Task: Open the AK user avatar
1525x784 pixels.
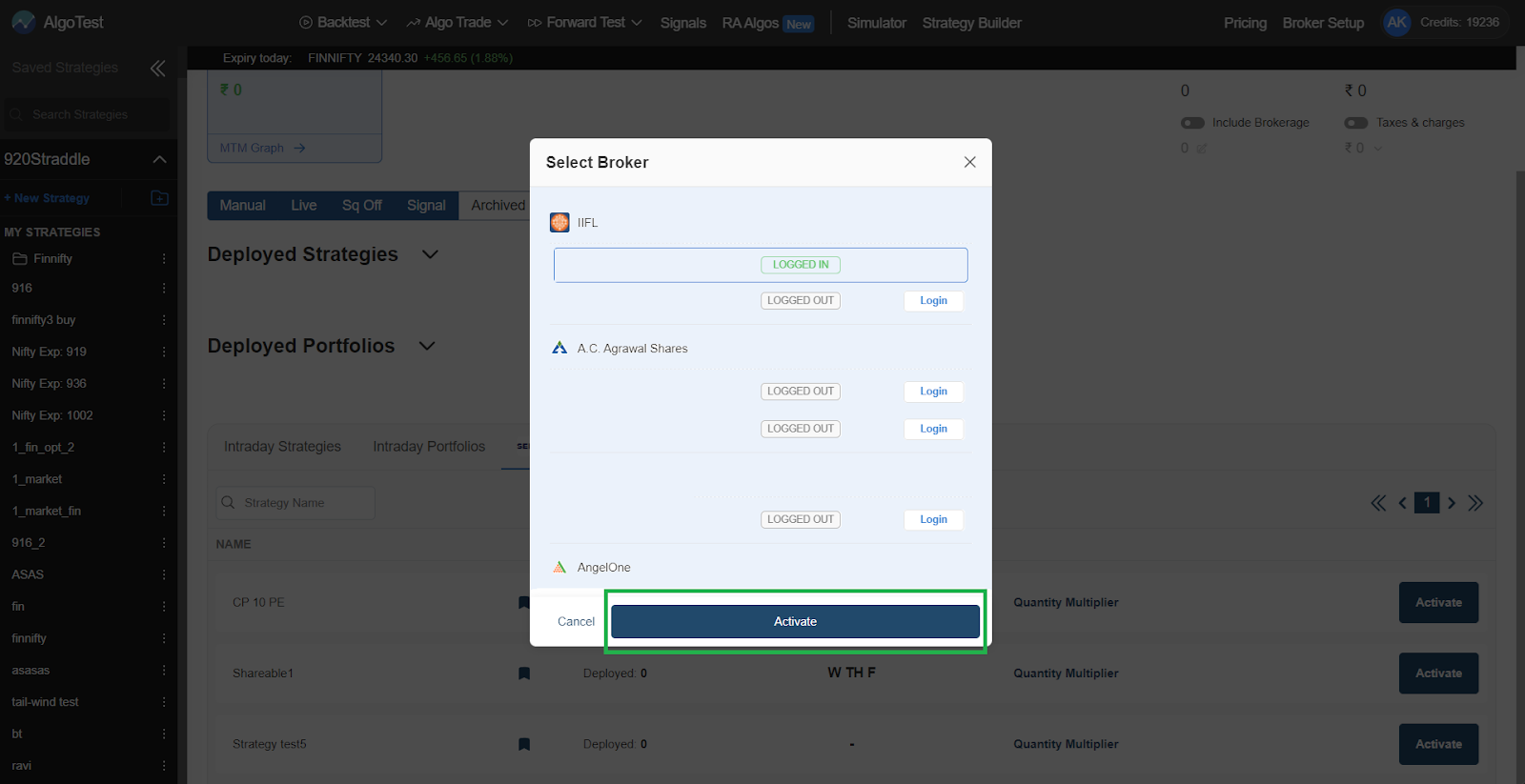Action: pyautogui.click(x=1397, y=22)
